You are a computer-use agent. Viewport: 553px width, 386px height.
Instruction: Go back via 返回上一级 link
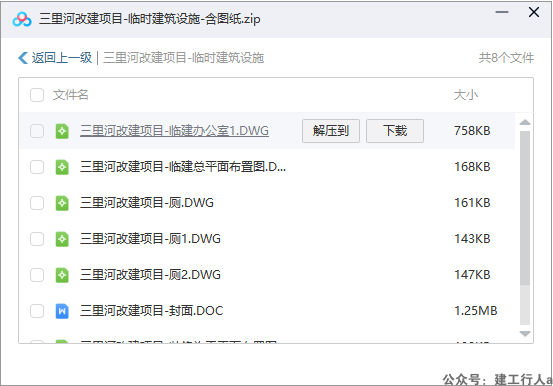(x=62, y=58)
